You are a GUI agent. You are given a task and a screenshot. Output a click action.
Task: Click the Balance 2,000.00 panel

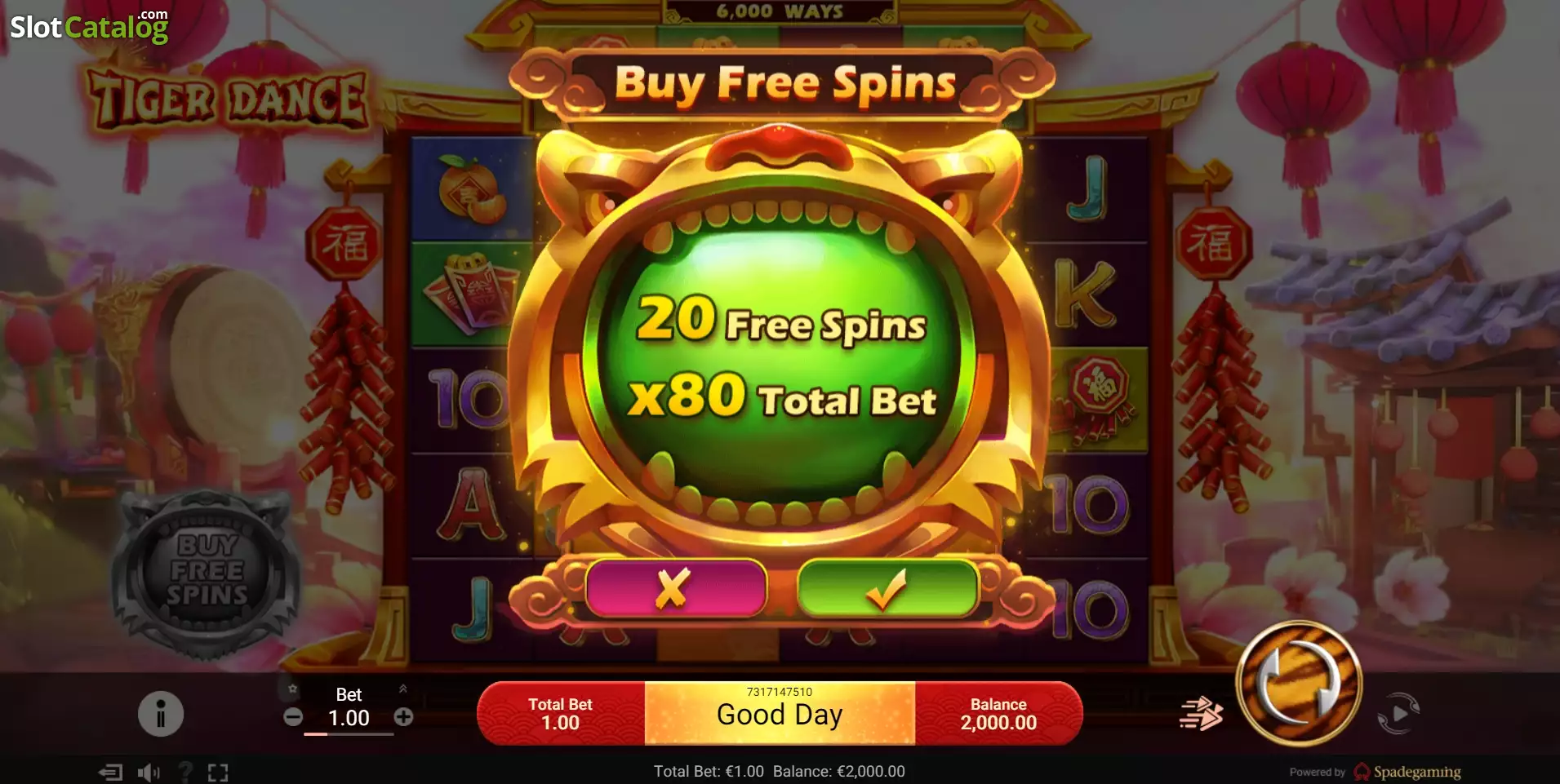point(998,714)
